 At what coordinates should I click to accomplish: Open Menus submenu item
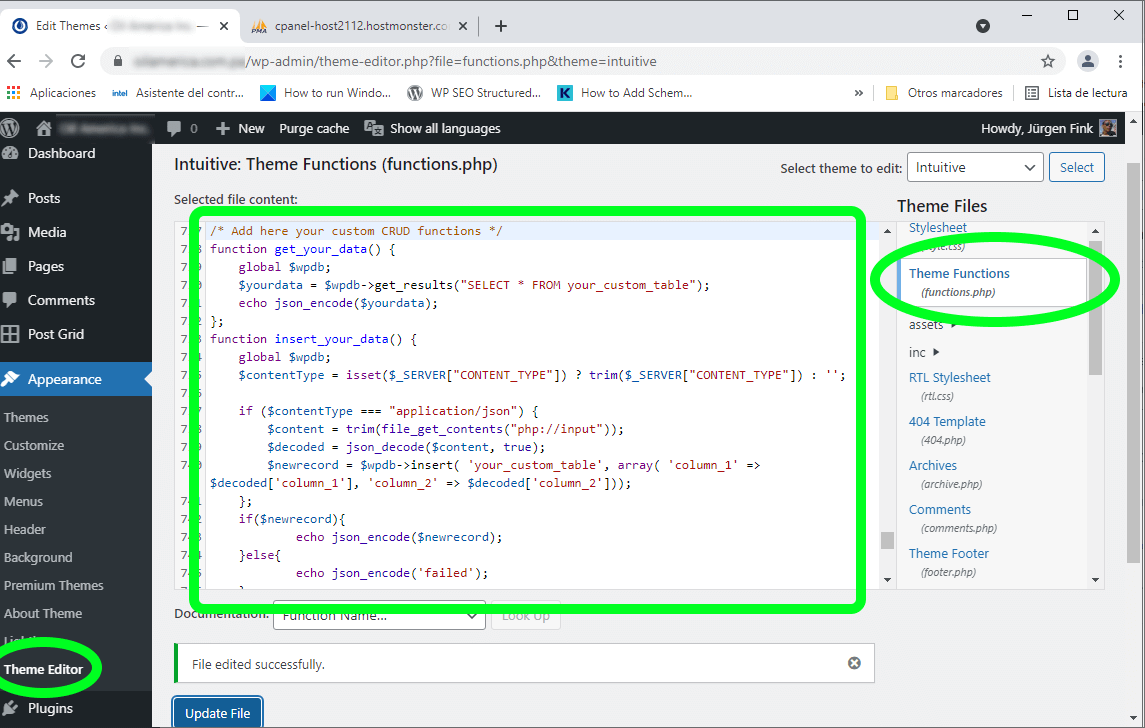(23, 502)
